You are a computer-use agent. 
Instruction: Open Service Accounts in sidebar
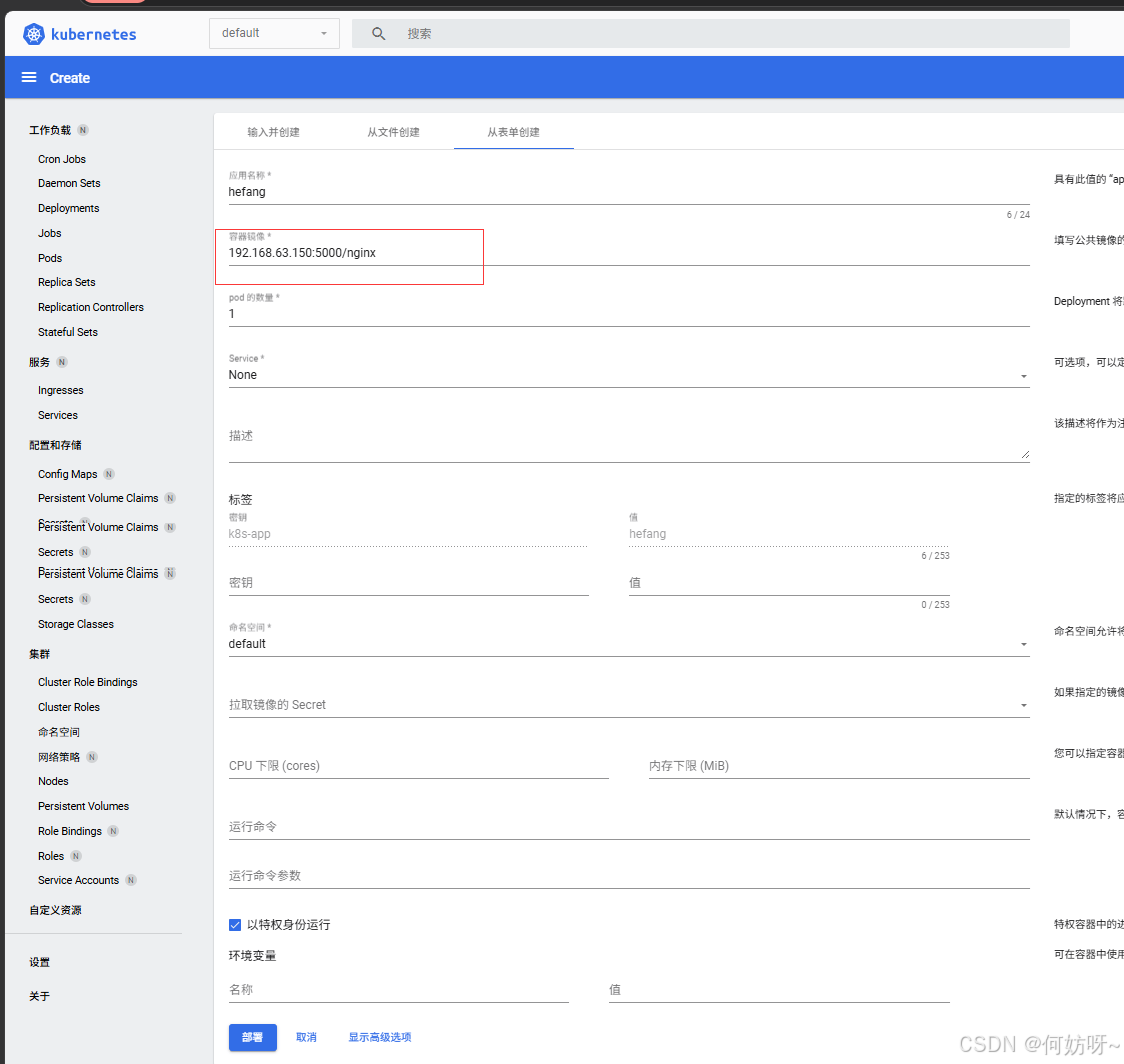click(x=78, y=880)
